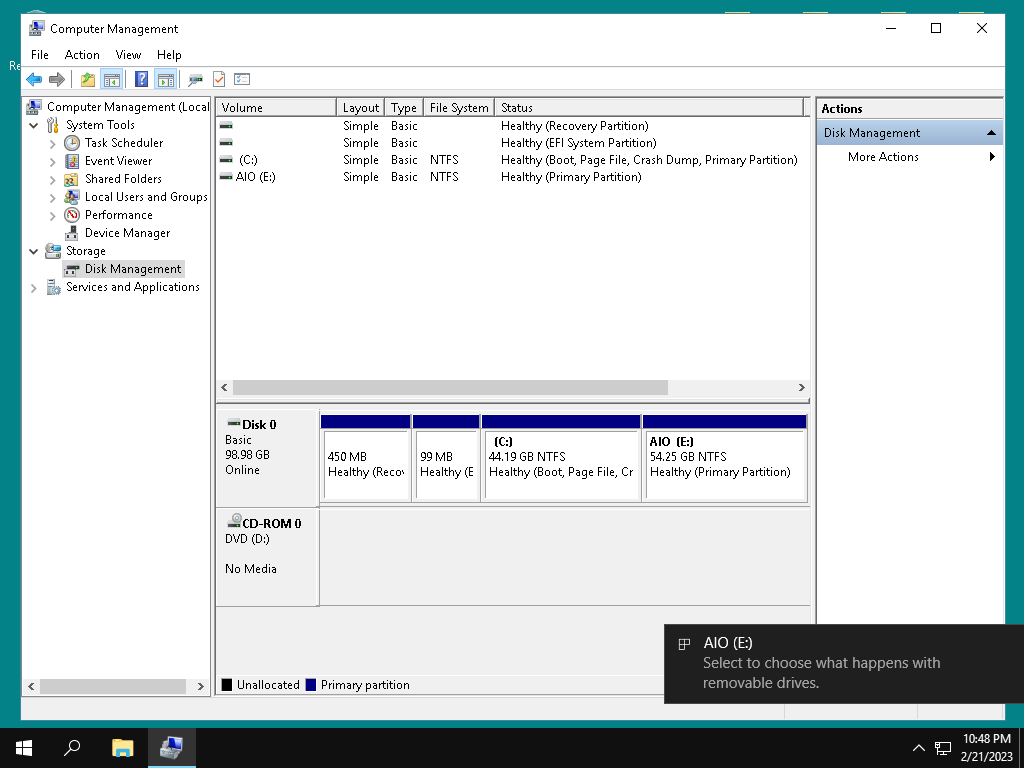
Task: Expand More Actions in Actions pane
Action: coord(883,157)
